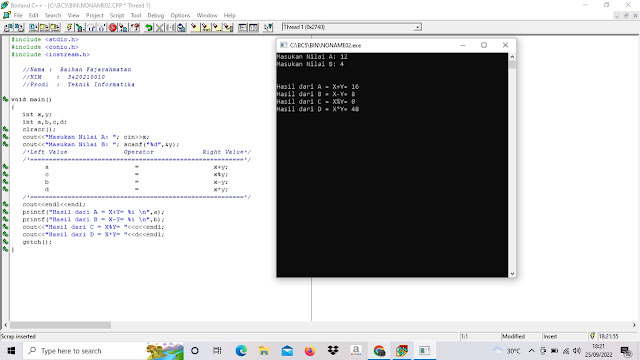Click the first toolbar icon at far left
640x360 pixels.
point(8,27)
